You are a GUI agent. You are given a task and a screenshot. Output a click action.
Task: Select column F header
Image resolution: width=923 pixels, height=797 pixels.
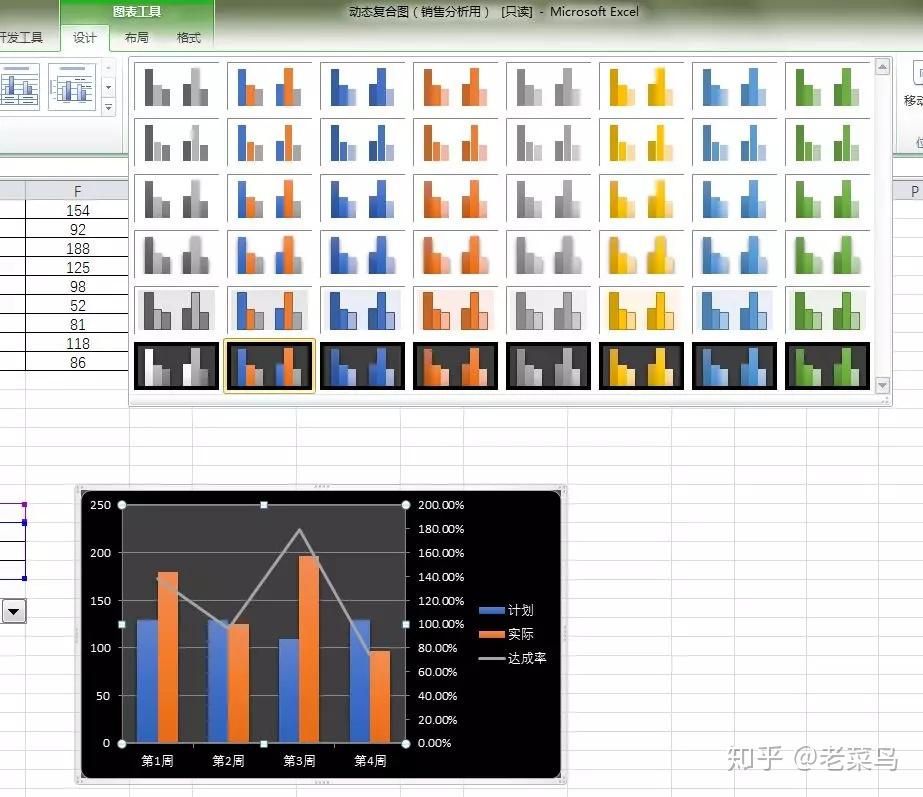coord(77,191)
